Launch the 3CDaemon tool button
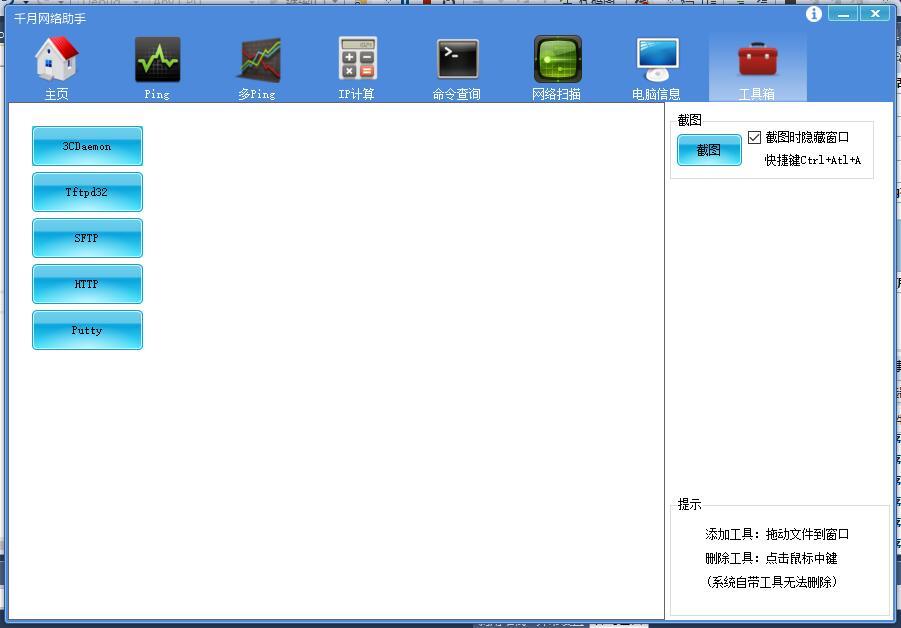The image size is (901, 628). [87, 146]
